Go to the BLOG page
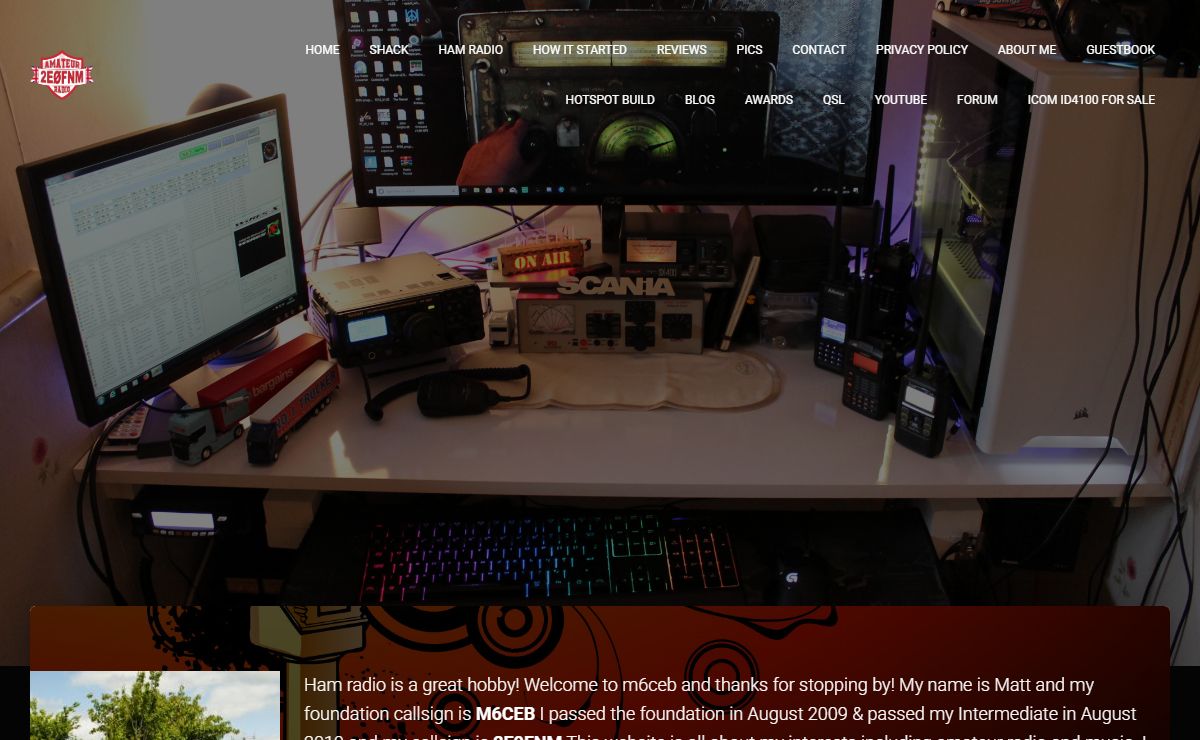The width and height of the screenshot is (1200, 740). pos(700,100)
